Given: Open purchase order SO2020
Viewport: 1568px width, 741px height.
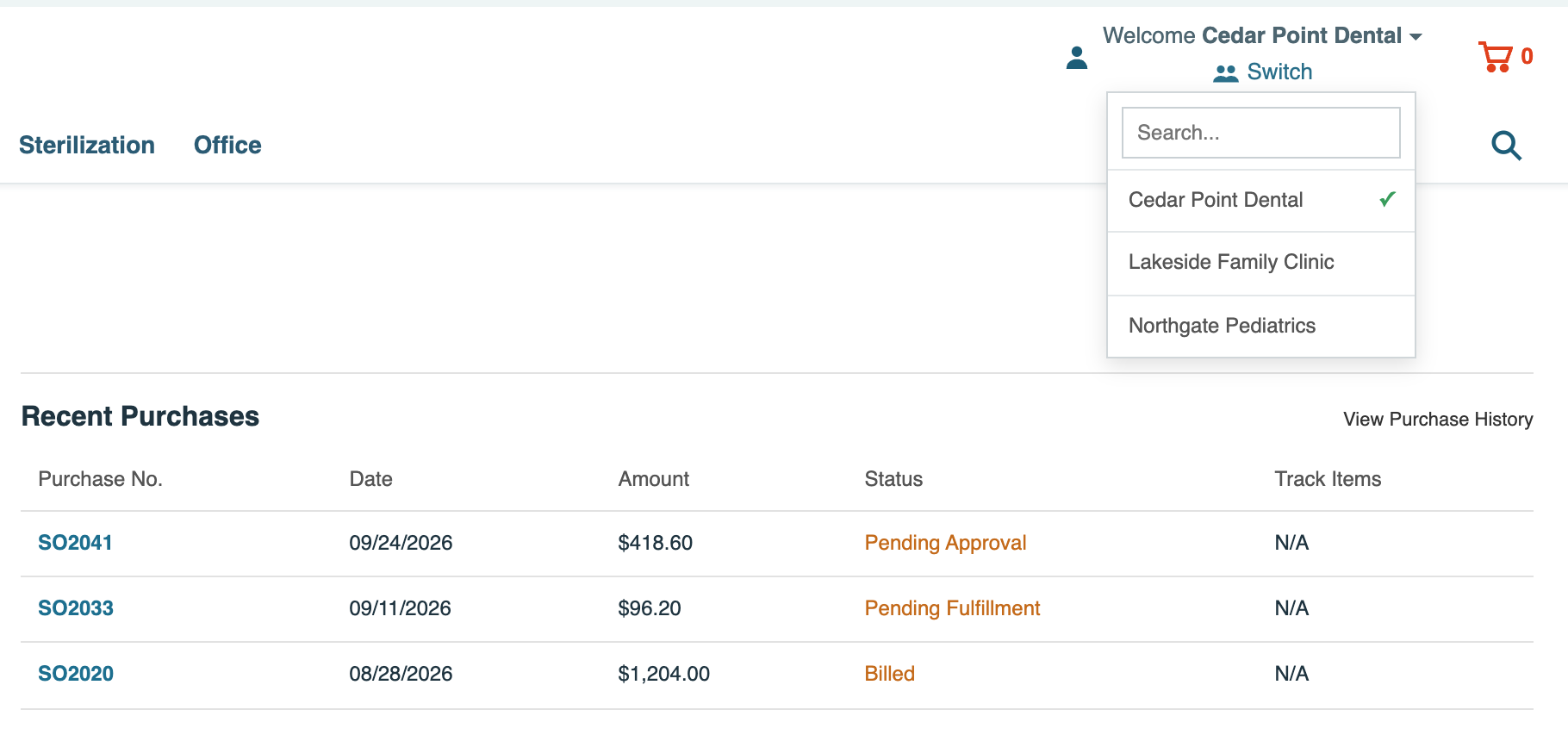Looking at the screenshot, I should (76, 674).
